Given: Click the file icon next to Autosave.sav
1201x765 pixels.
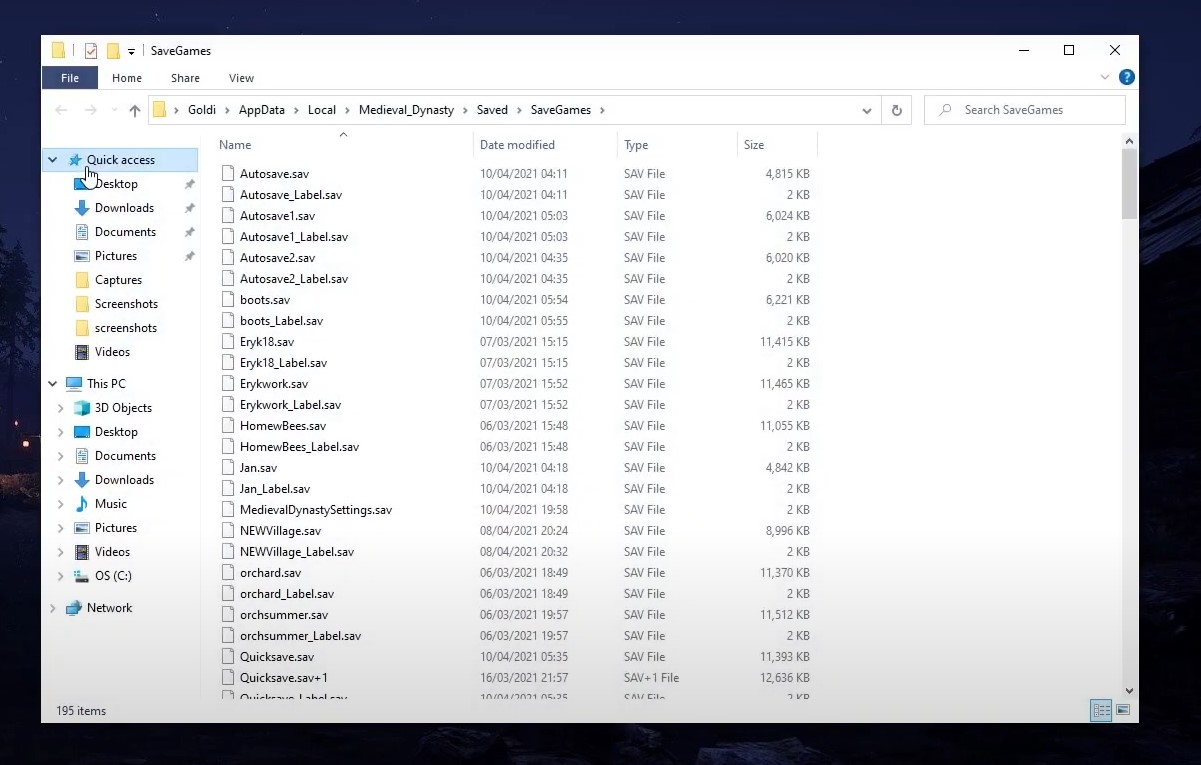Looking at the screenshot, I should pyautogui.click(x=228, y=173).
